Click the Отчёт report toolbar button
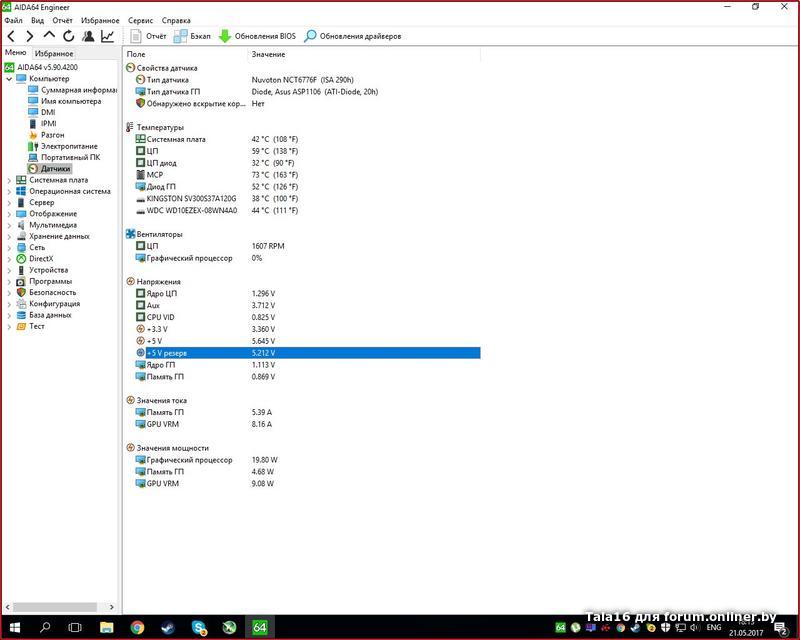Image resolution: width=800 pixels, height=640 pixels. (147, 36)
